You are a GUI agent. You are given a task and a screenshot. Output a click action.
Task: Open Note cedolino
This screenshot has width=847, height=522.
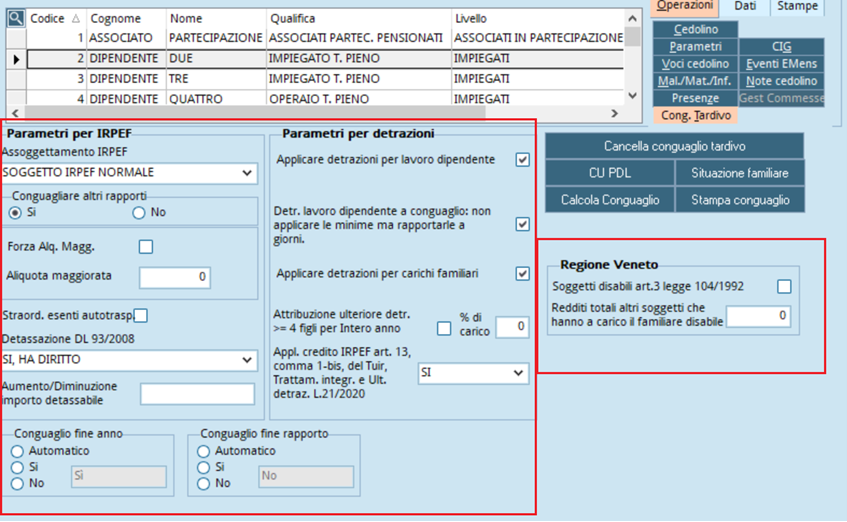(781, 81)
